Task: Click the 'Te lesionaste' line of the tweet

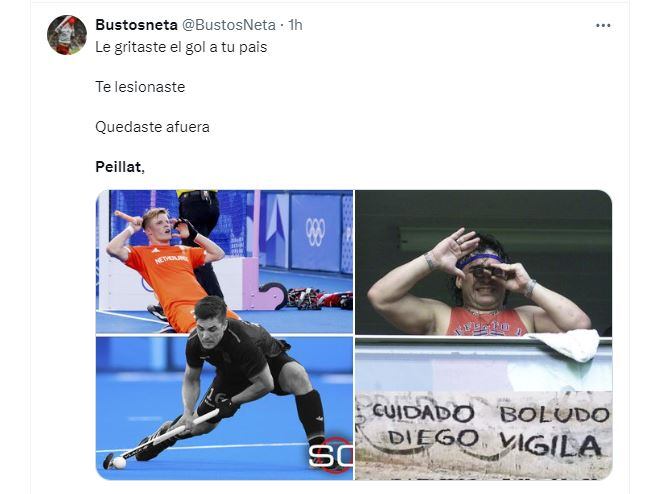Action: click(140, 87)
